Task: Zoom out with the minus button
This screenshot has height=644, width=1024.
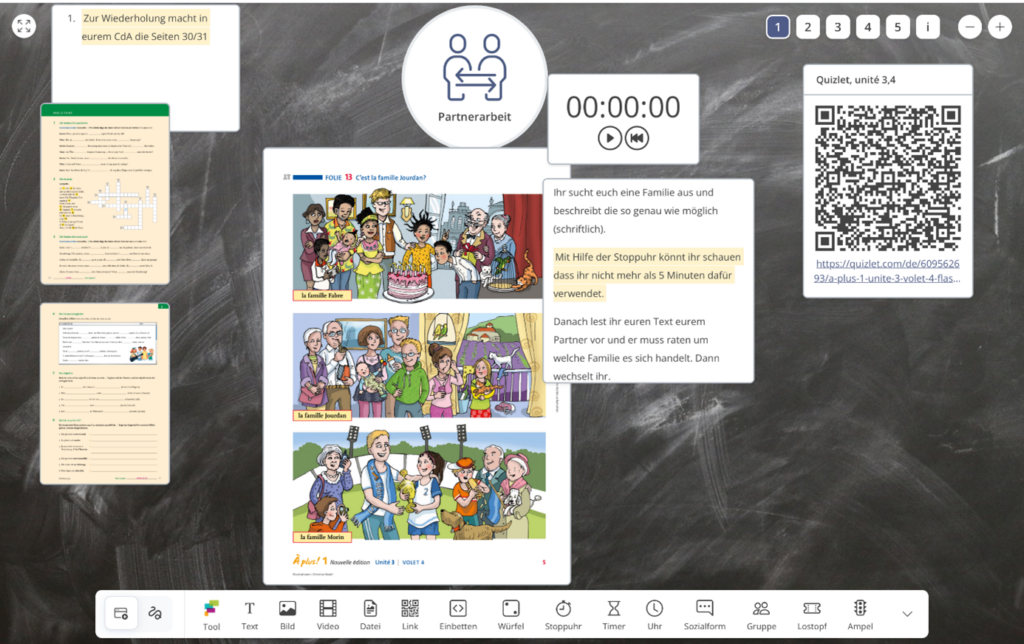Action: click(969, 27)
